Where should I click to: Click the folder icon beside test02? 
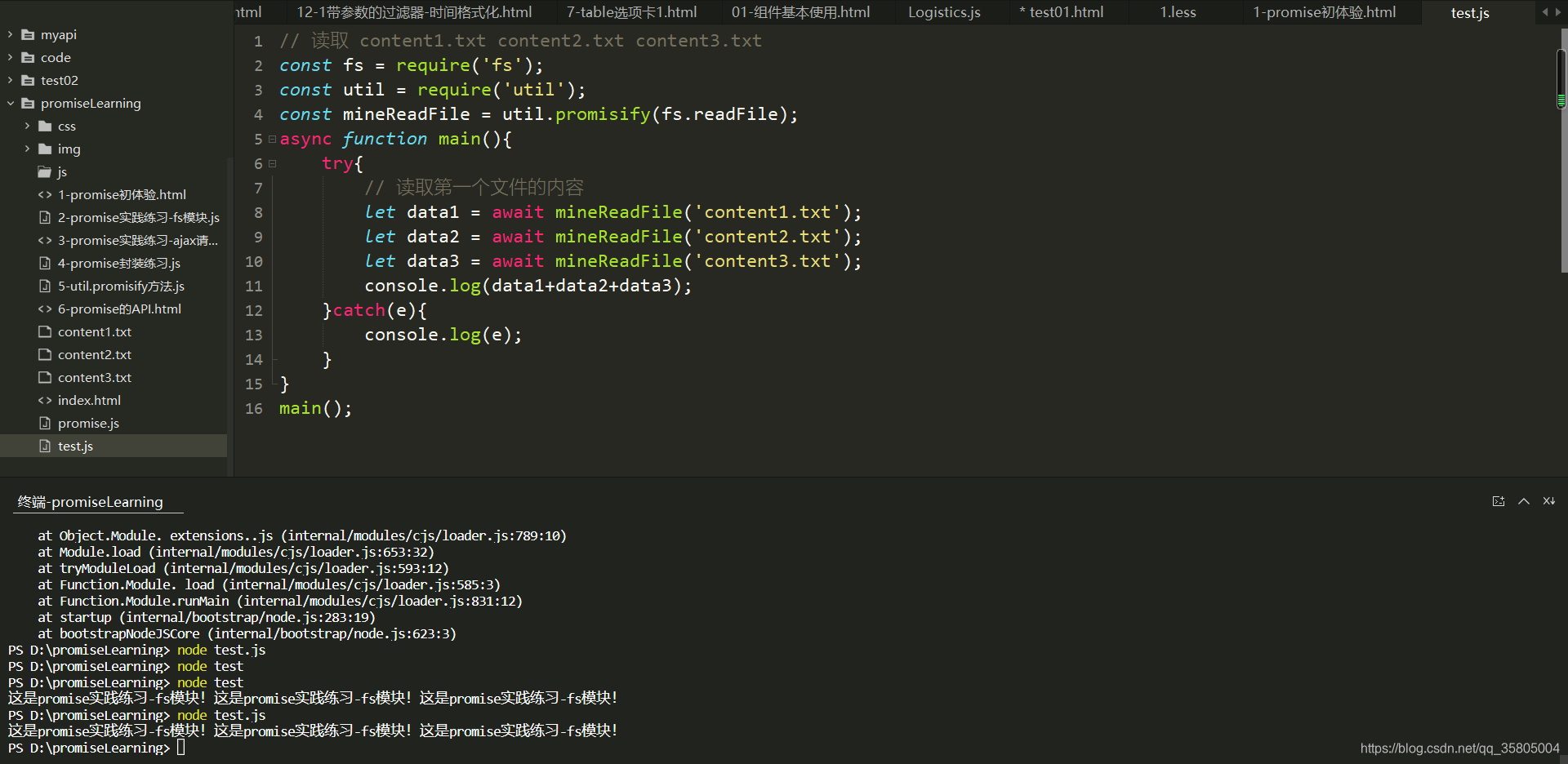[28, 80]
